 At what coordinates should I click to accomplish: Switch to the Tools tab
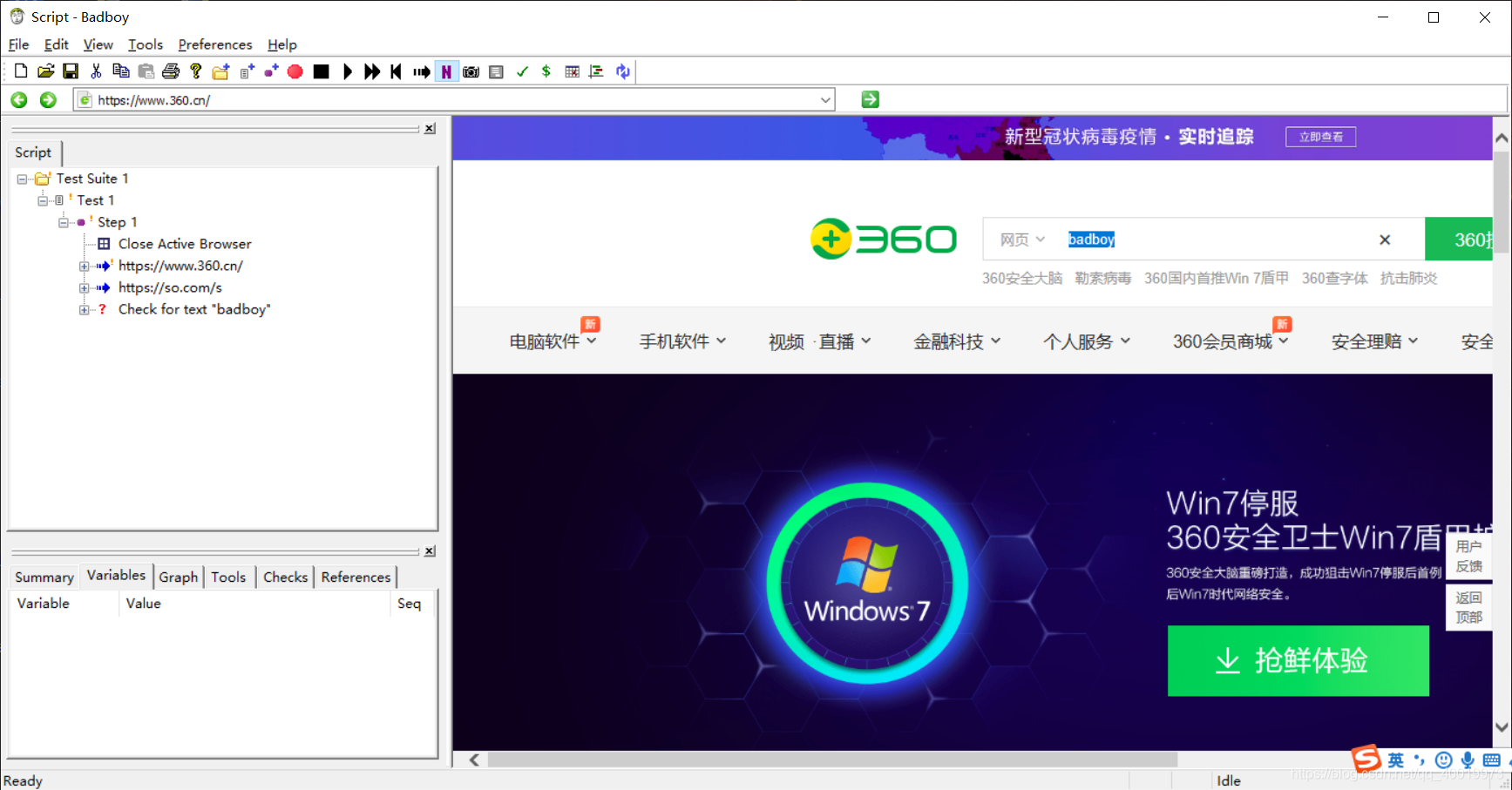coord(228,577)
